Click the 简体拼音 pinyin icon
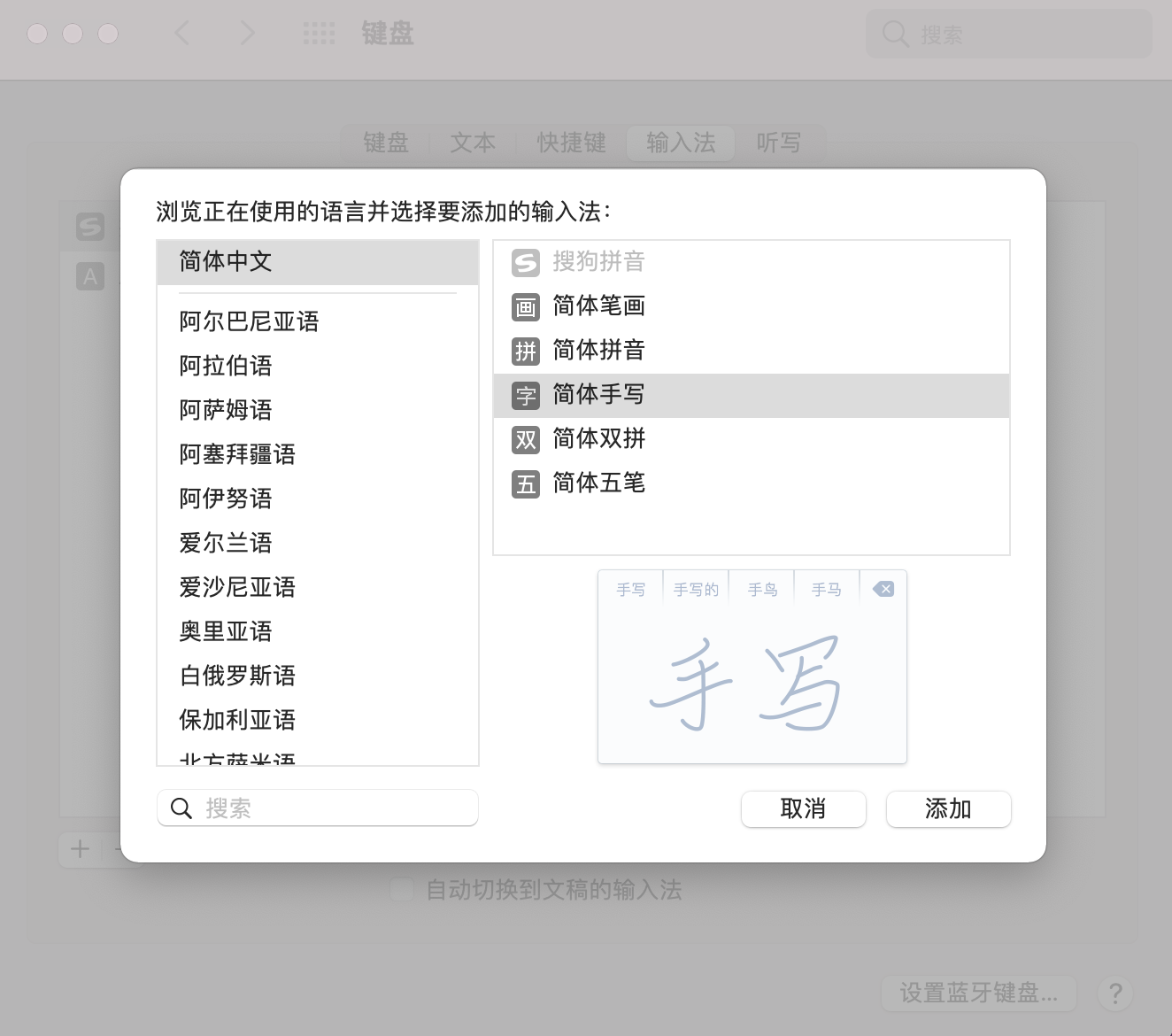The height and width of the screenshot is (1036, 1172). (x=526, y=352)
